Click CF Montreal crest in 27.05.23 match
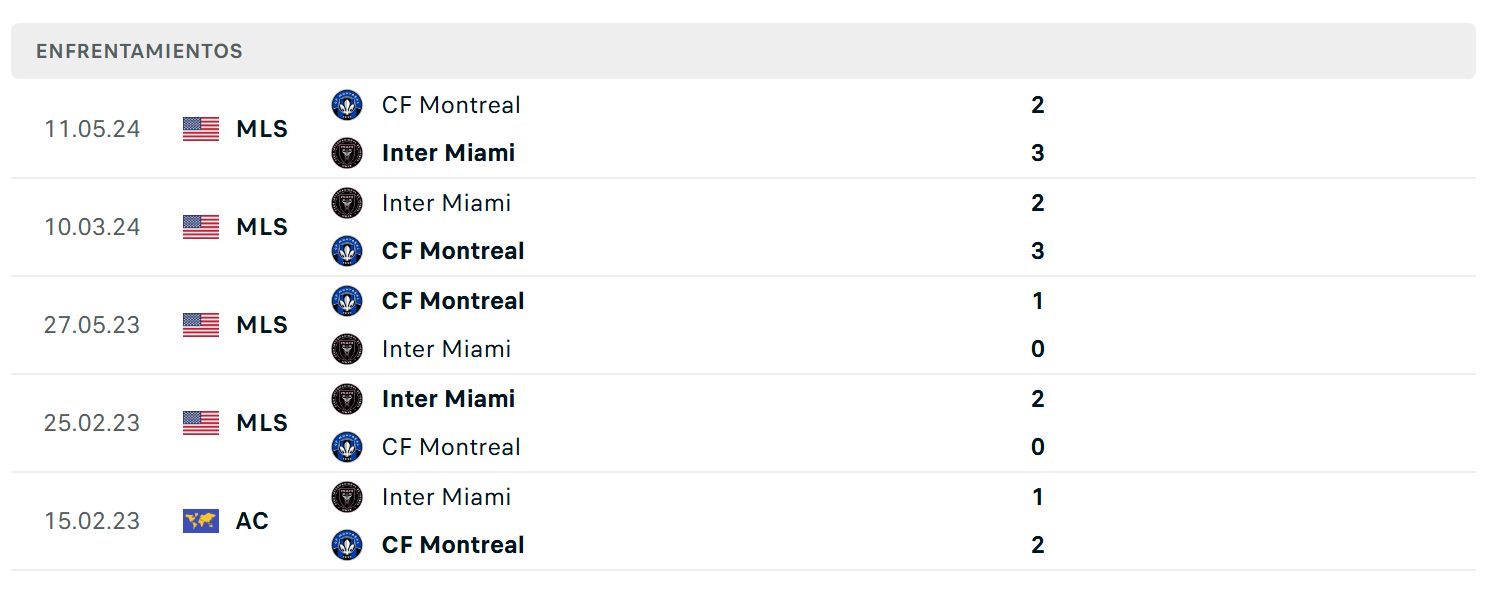Image resolution: width=1490 pixels, height=591 pixels. coord(347,301)
